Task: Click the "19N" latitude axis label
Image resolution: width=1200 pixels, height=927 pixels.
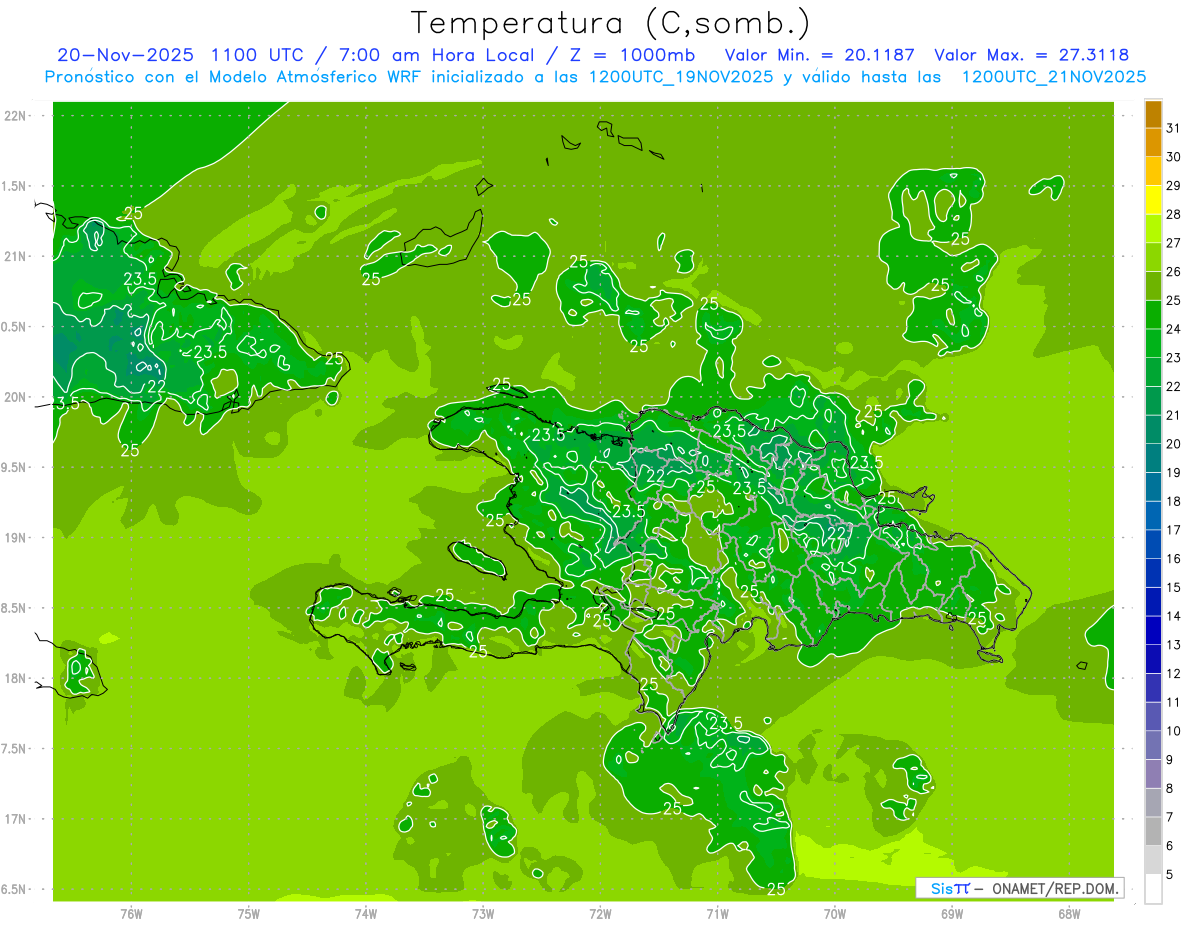Action: pos(16,538)
